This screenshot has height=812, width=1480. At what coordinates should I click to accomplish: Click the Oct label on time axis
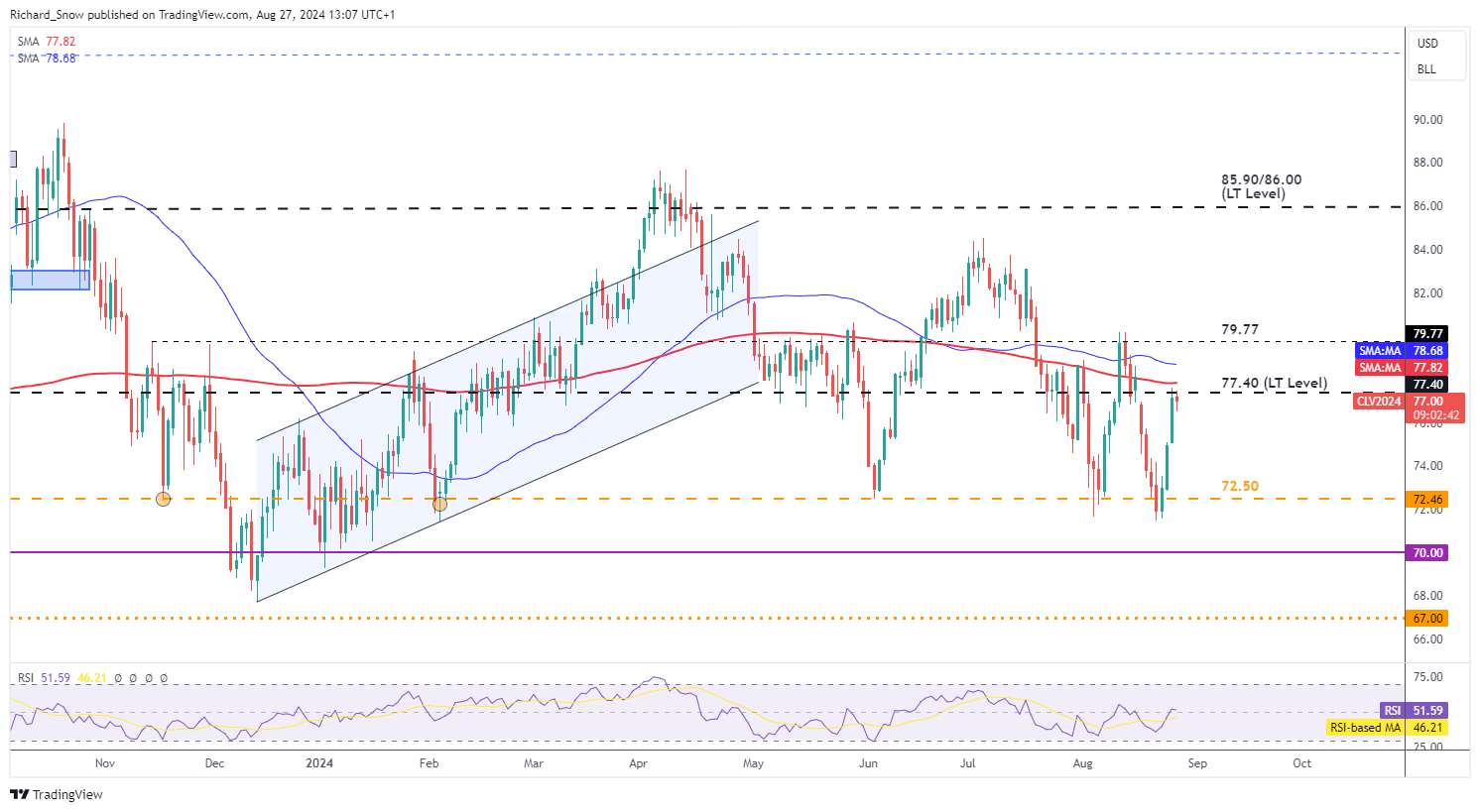point(1302,763)
